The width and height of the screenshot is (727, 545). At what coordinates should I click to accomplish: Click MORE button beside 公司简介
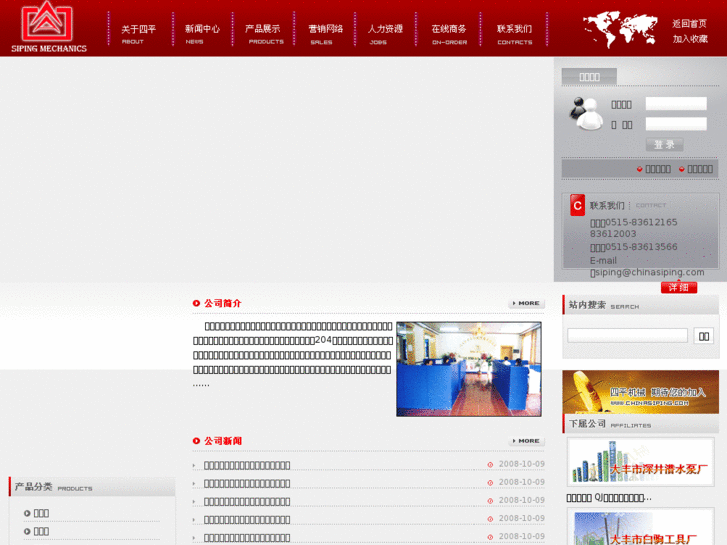pyautogui.click(x=526, y=303)
